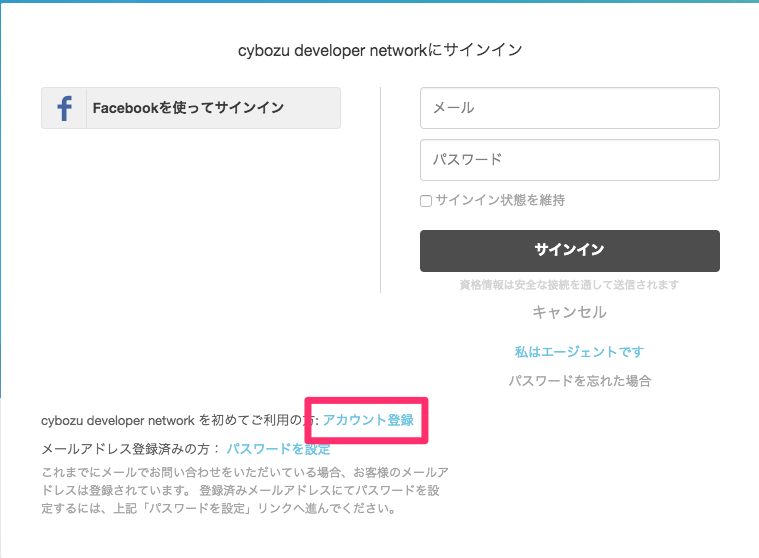The height and width of the screenshot is (558, 759).
Task: Click the 資格情報は安全な接続を通して送信されます notice
Action: [x=569, y=285]
